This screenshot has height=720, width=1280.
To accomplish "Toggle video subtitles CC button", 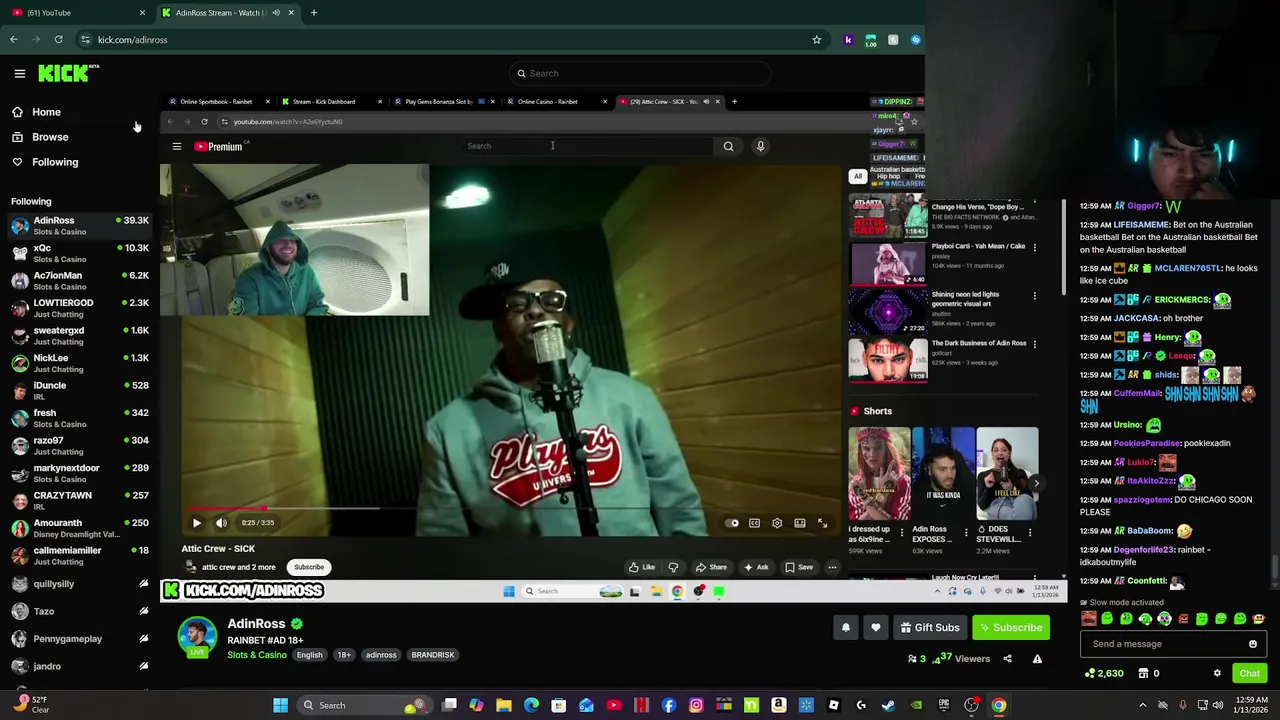I will [755, 523].
